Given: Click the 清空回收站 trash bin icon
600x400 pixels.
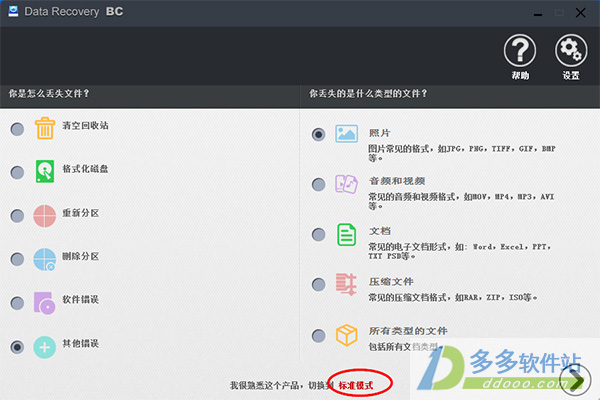Looking at the screenshot, I should point(45,128).
